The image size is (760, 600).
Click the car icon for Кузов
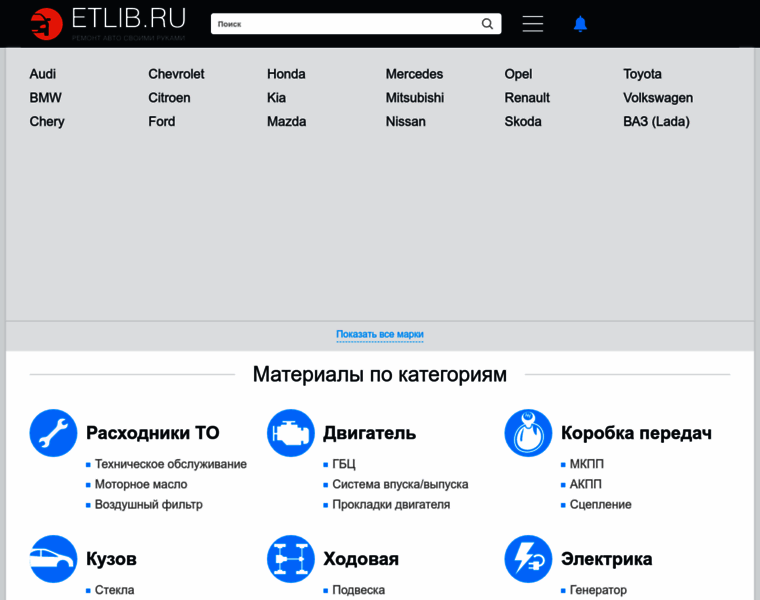(x=53, y=559)
